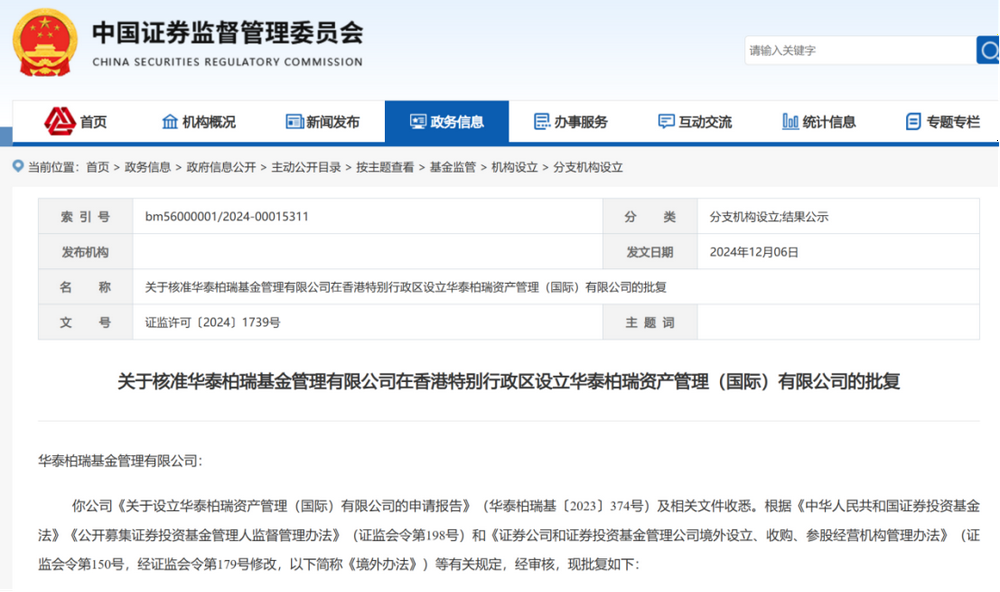The width and height of the screenshot is (1000, 592).
Task: Open the 新闻发布 navigation menu item
Action: click(333, 122)
